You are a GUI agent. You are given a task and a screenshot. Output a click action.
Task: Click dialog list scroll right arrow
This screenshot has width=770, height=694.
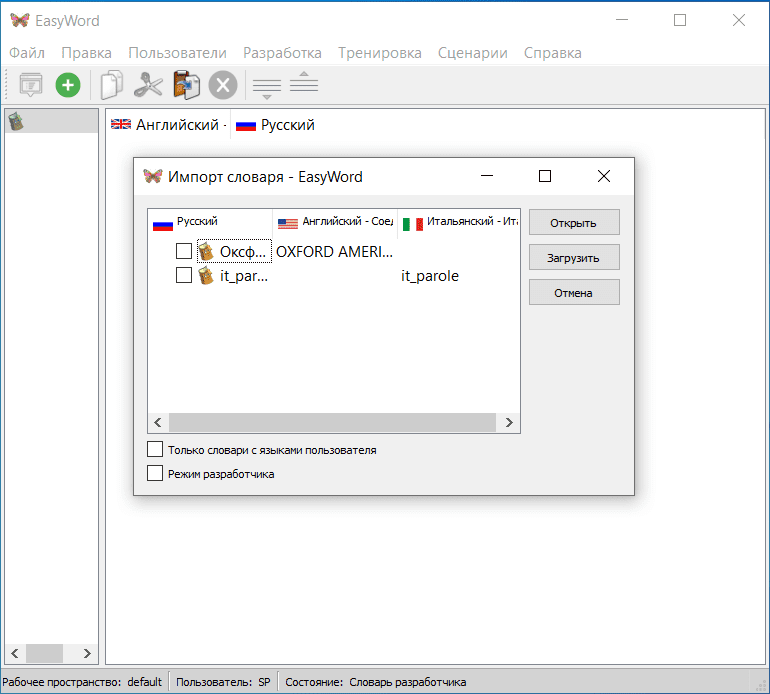click(x=509, y=422)
